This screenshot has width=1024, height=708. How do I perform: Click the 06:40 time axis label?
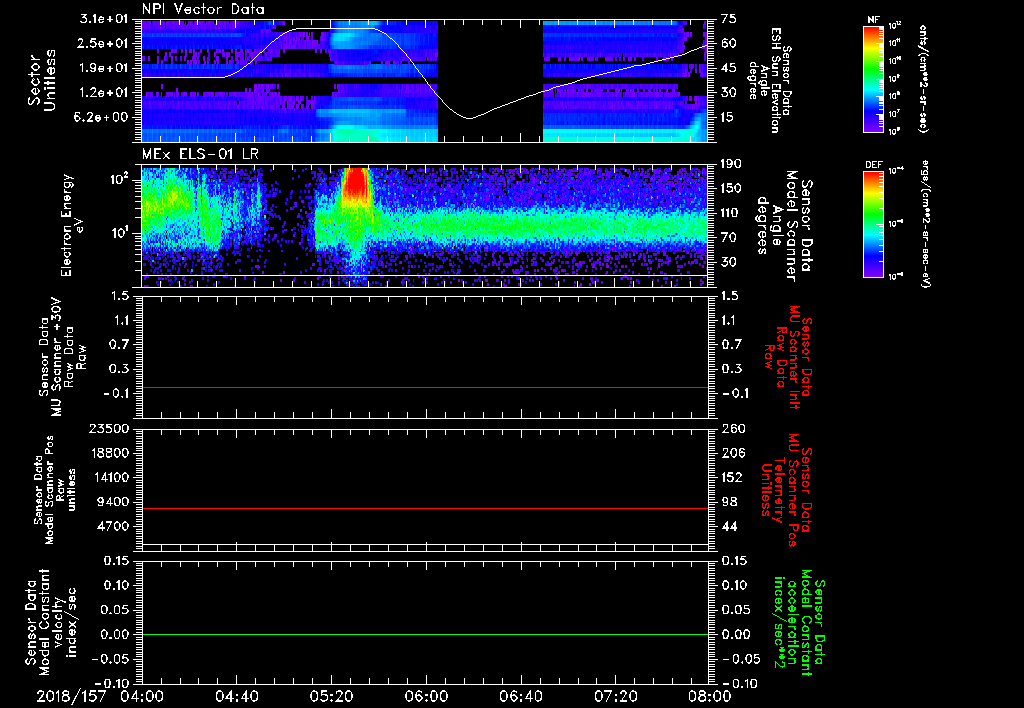(520, 697)
